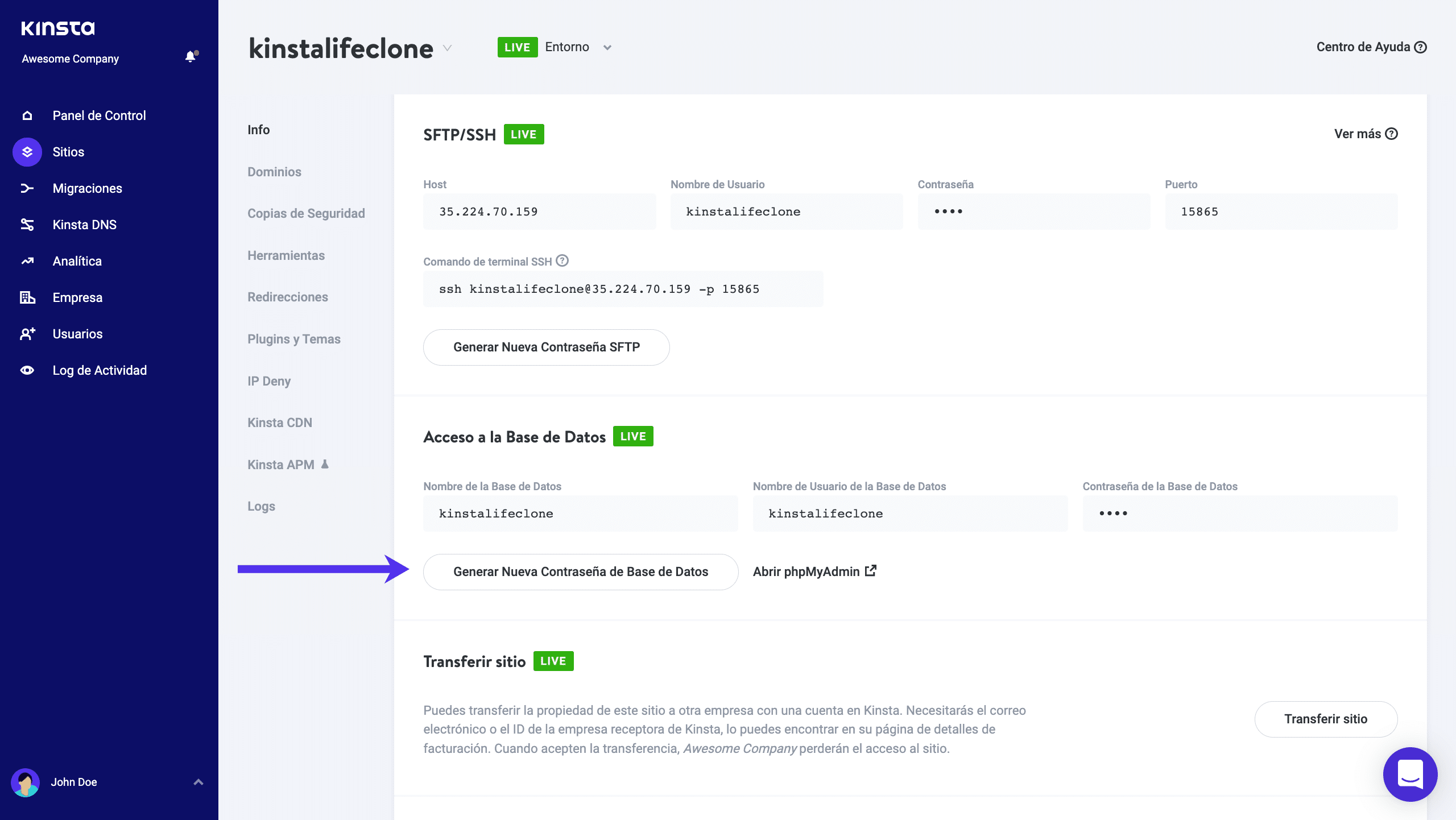Open the Entorno environment dropdown

pyautogui.click(x=607, y=48)
